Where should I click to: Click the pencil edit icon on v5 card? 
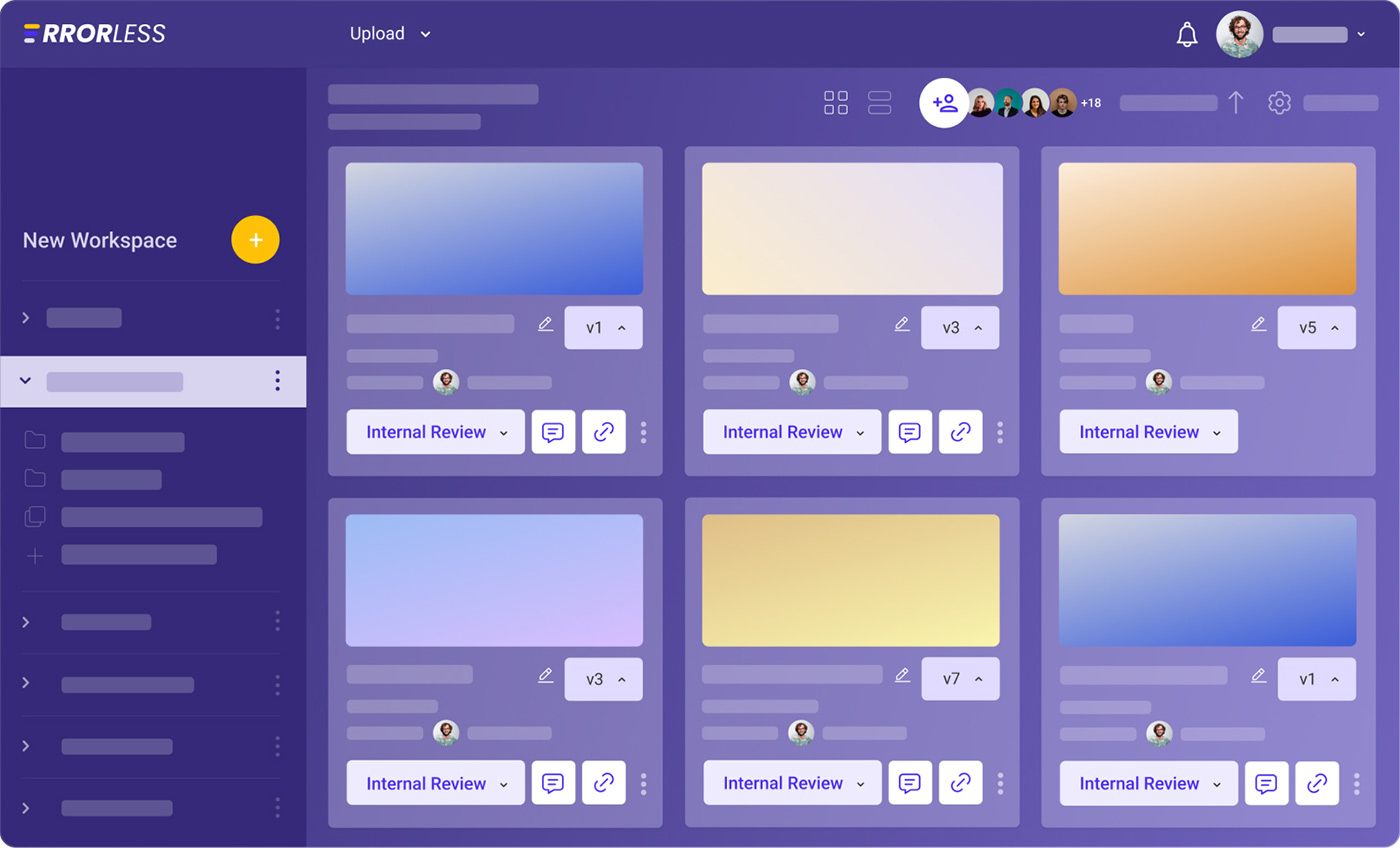[x=1258, y=324]
